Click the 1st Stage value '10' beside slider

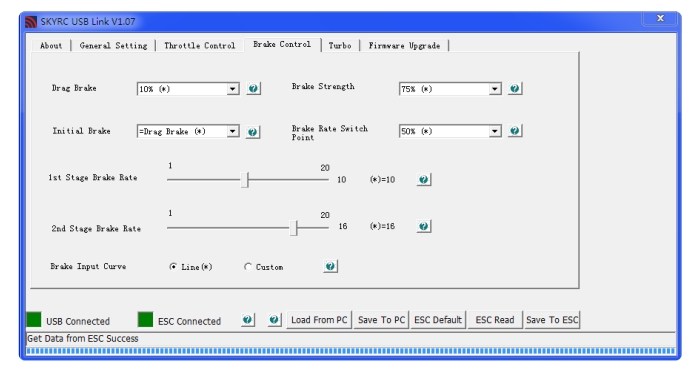click(341, 180)
